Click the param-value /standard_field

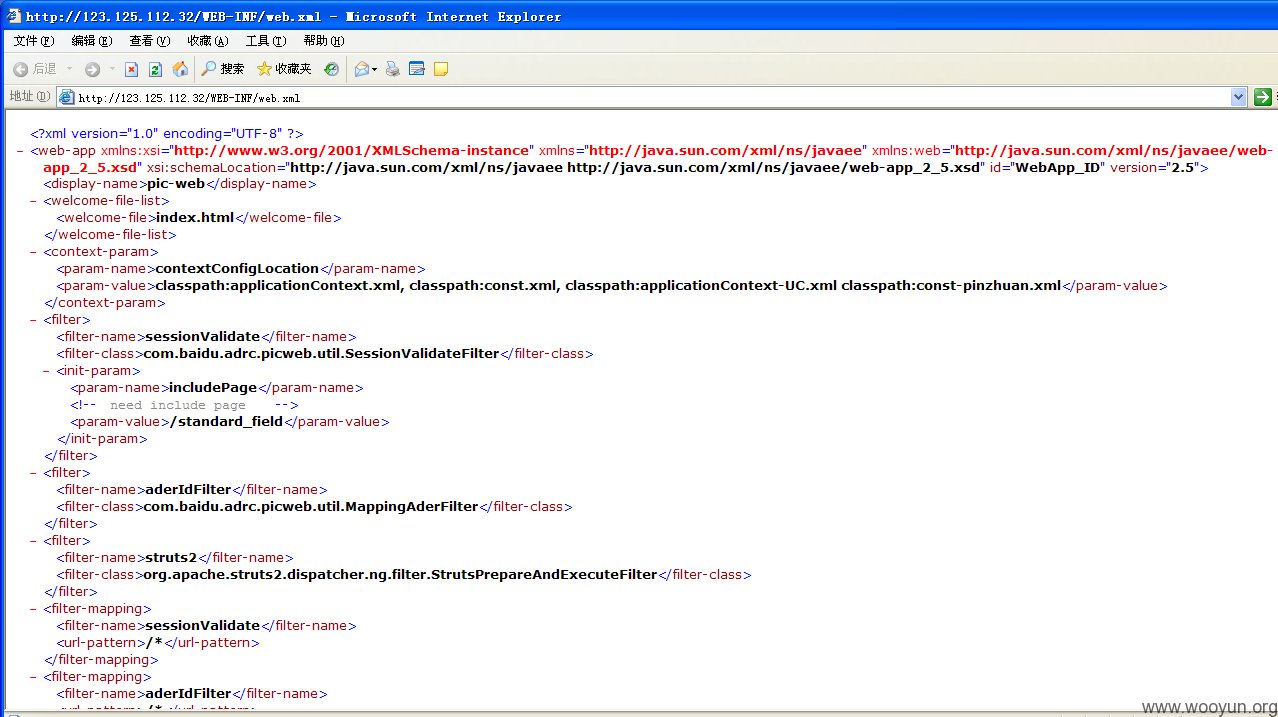pyautogui.click(x=227, y=422)
